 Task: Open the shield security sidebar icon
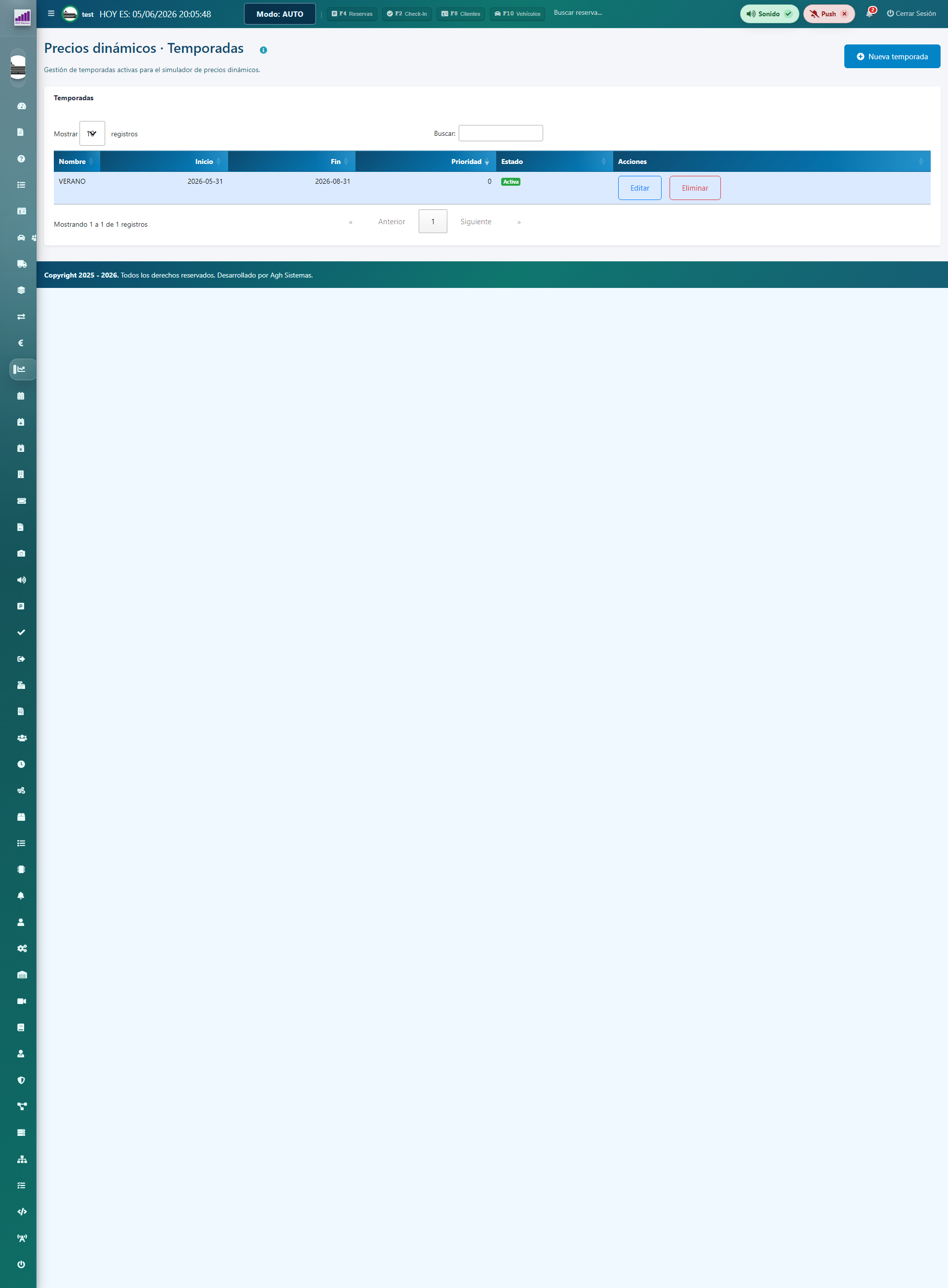click(21, 1080)
